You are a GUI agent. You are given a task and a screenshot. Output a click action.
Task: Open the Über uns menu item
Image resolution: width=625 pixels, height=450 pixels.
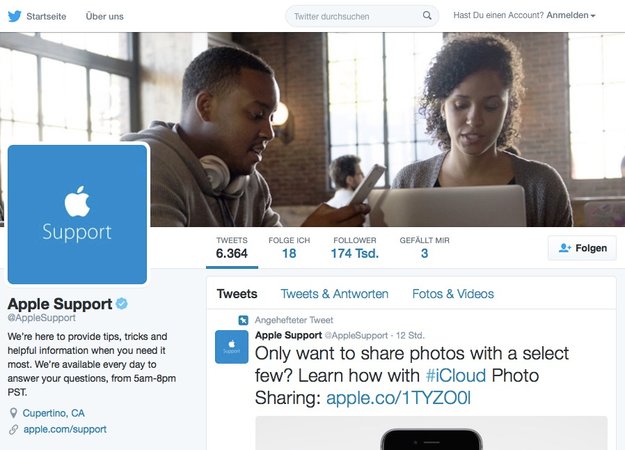point(104,16)
